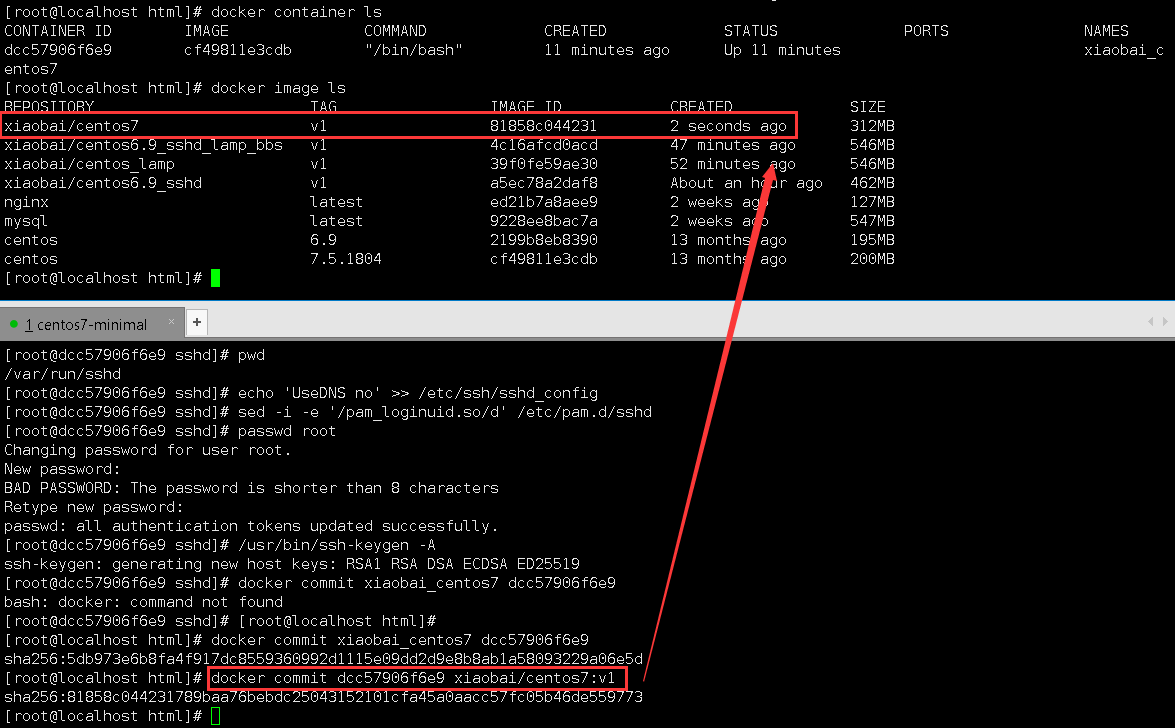Click 'Changing password for user root.' line
This screenshot has height=728, width=1175.
point(148,451)
